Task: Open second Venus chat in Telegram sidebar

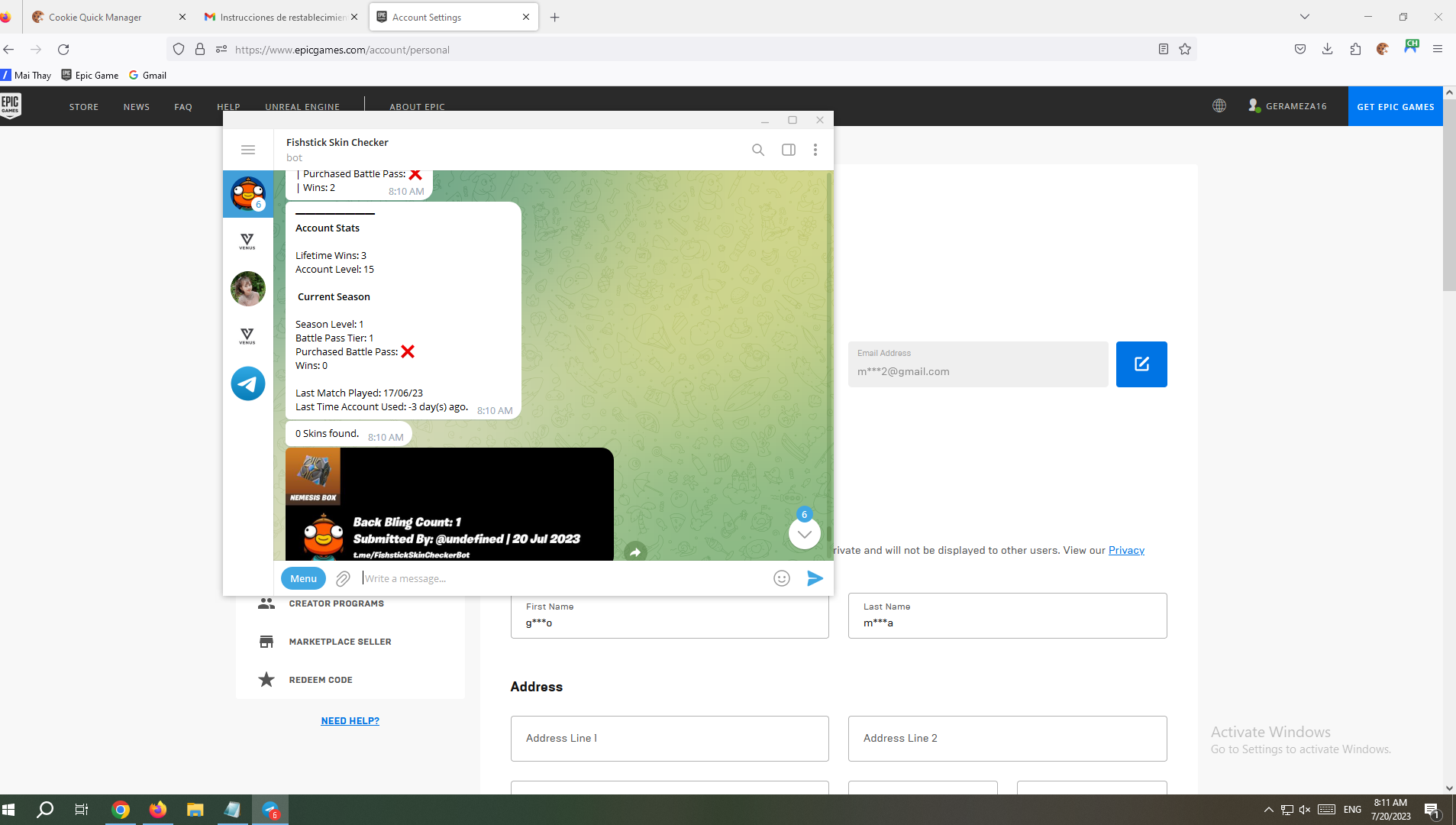Action: click(247, 336)
